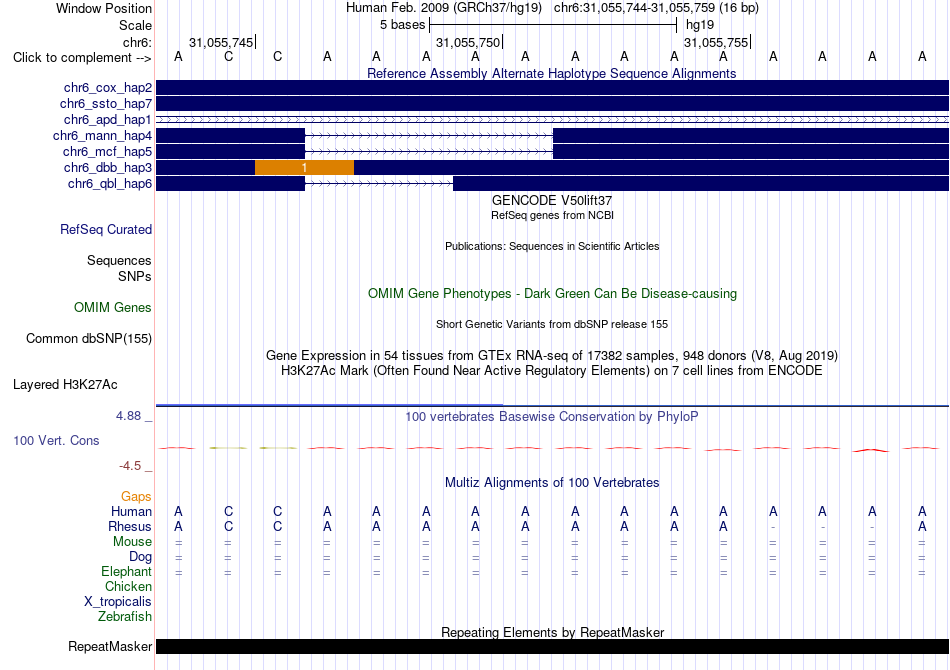Click the Zebrafish species label
Viewport: 950px width, 670px height.
click(x=125, y=617)
